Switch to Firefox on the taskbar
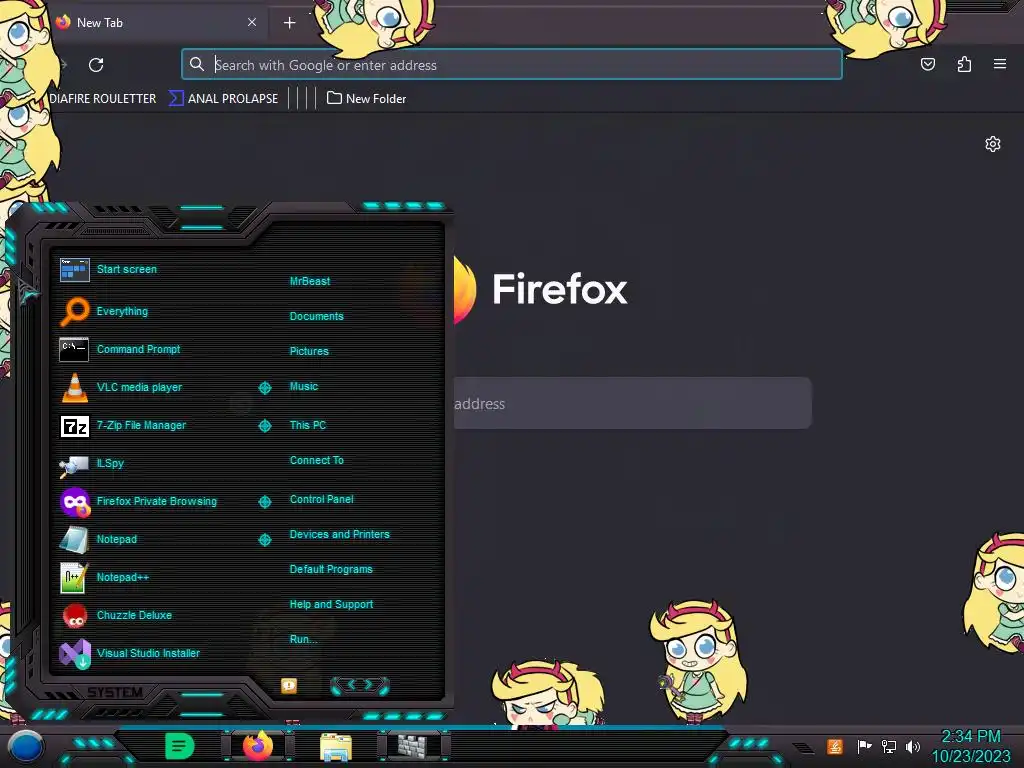The image size is (1024, 768). point(258,746)
